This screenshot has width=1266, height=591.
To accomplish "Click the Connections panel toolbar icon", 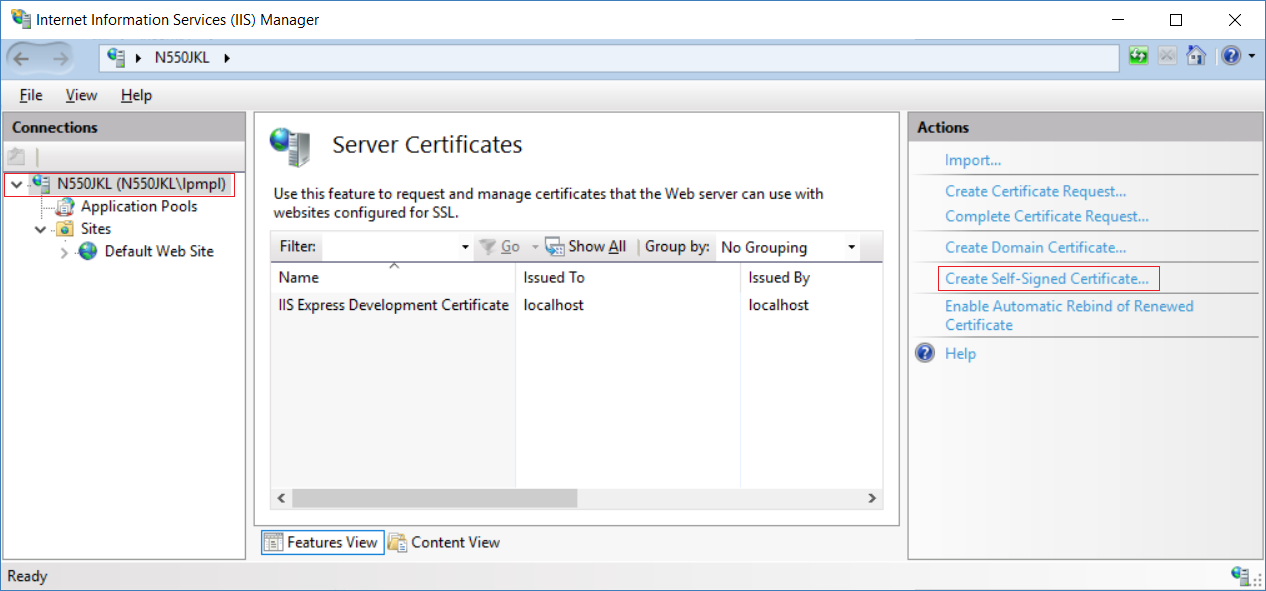I will [x=16, y=156].
